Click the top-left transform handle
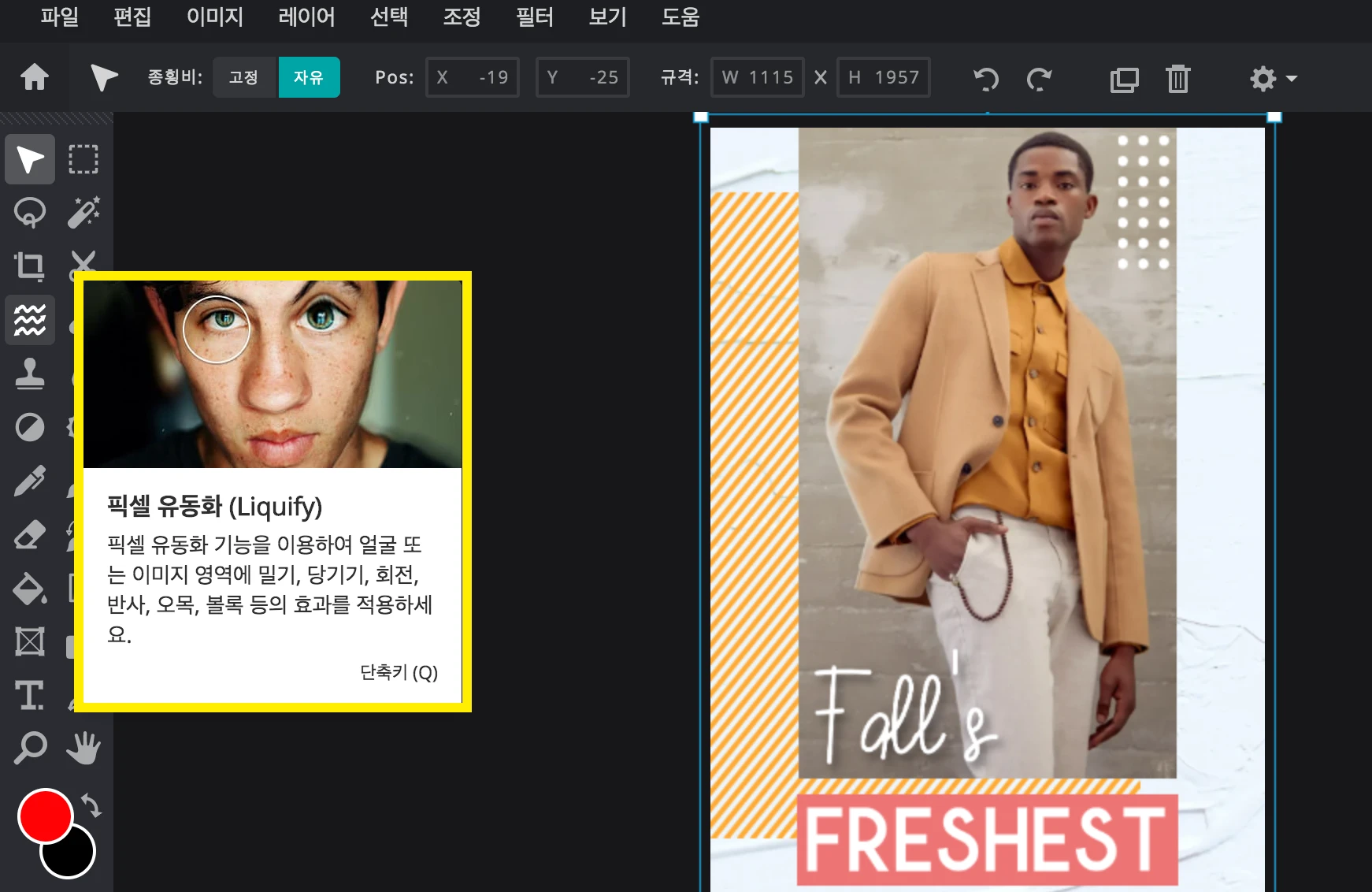Image resolution: width=1372 pixels, height=892 pixels. [700, 117]
